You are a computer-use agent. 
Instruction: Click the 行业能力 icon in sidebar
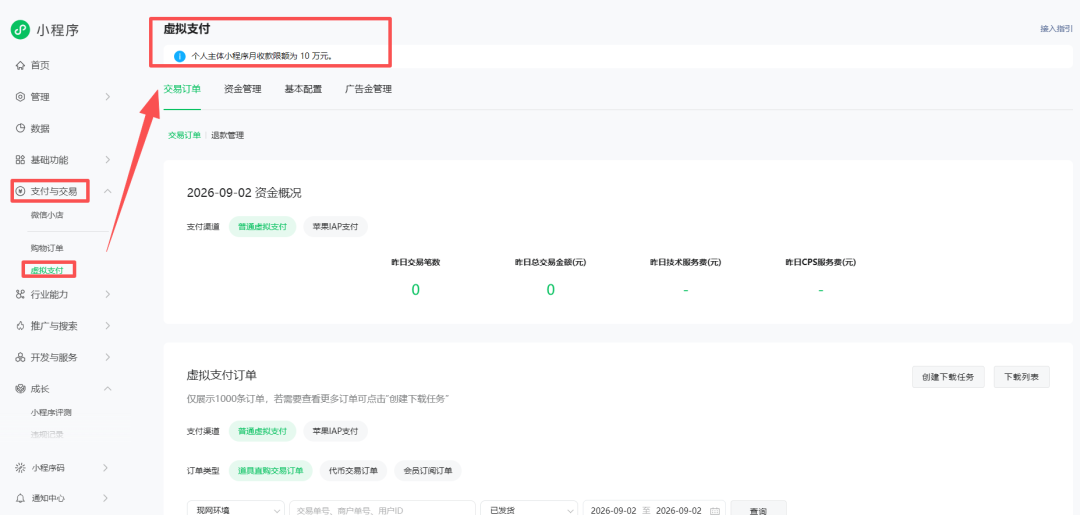tap(20, 294)
